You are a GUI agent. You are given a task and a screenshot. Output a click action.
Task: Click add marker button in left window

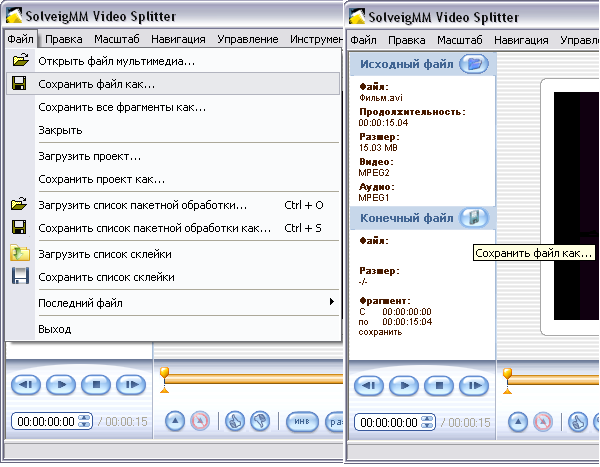pos(175,421)
